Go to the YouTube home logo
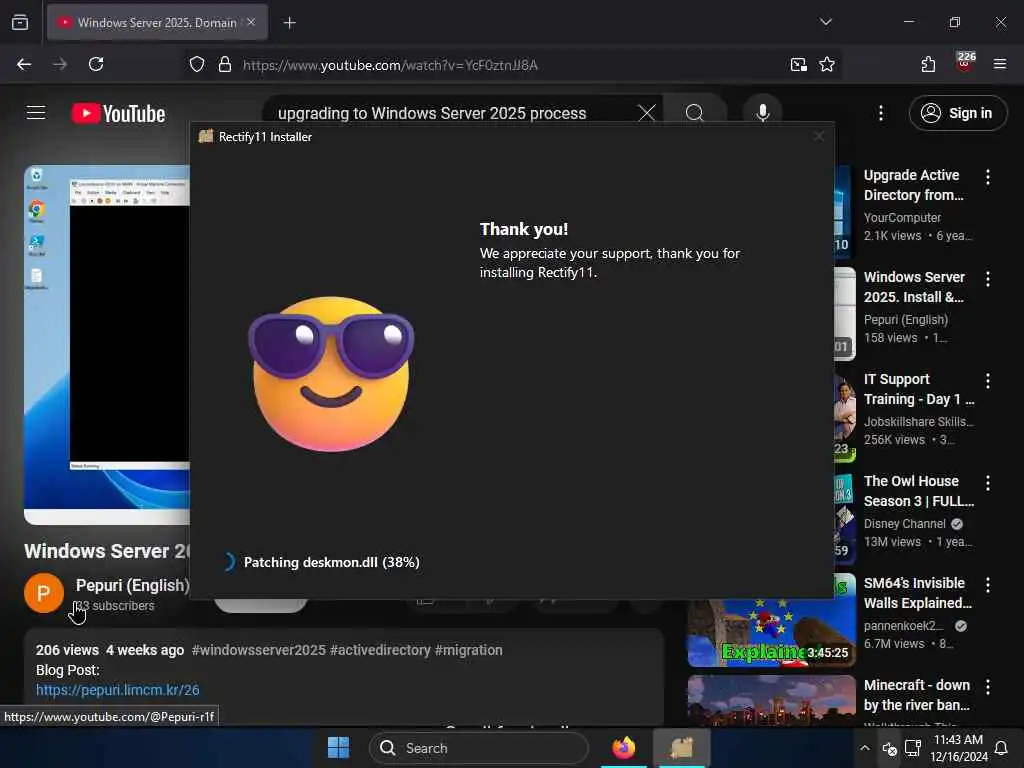 (118, 113)
